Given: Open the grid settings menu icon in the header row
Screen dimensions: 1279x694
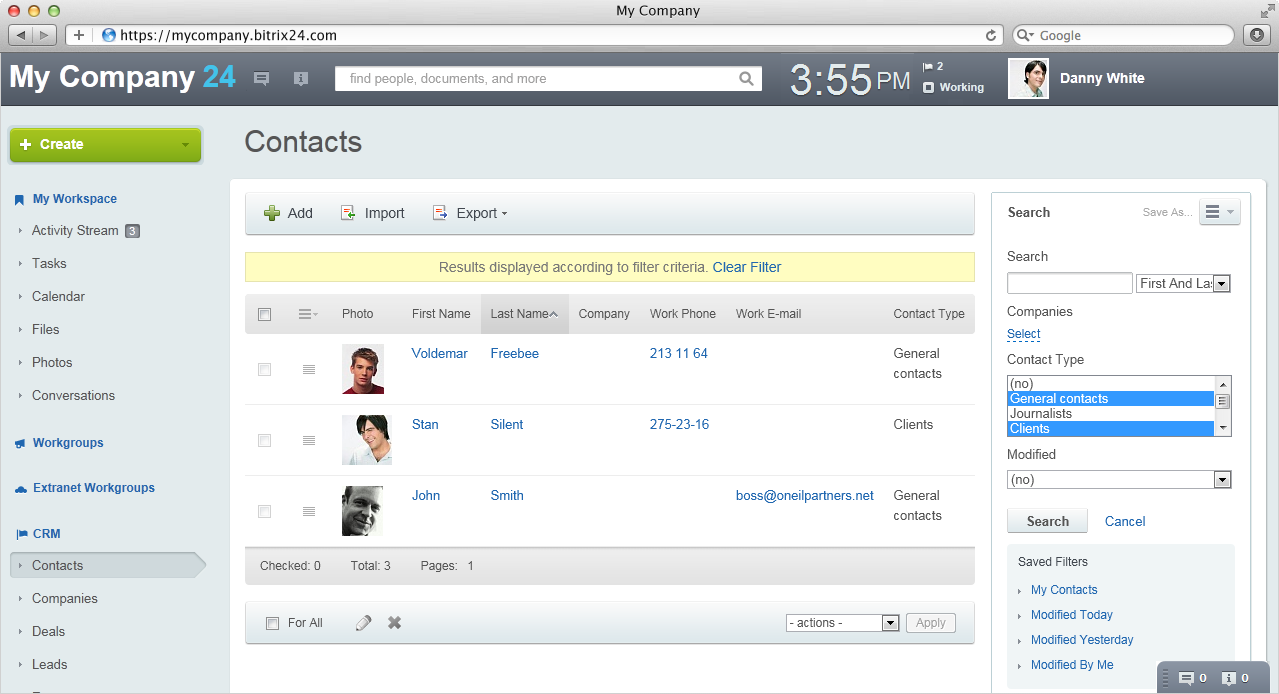Looking at the screenshot, I should 308,314.
